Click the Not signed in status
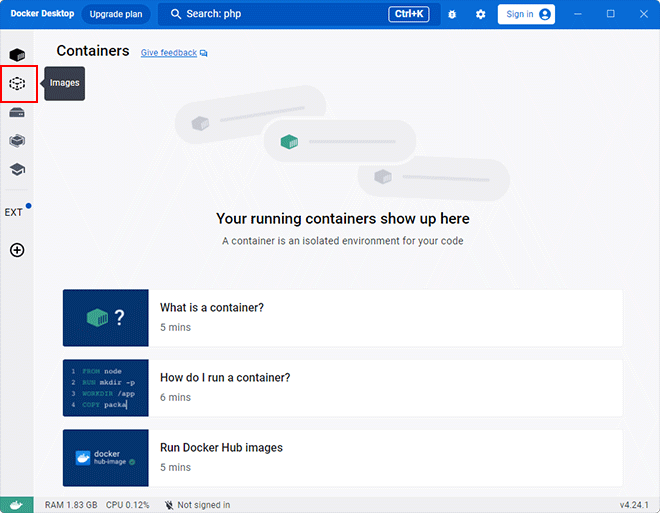 tap(204, 505)
